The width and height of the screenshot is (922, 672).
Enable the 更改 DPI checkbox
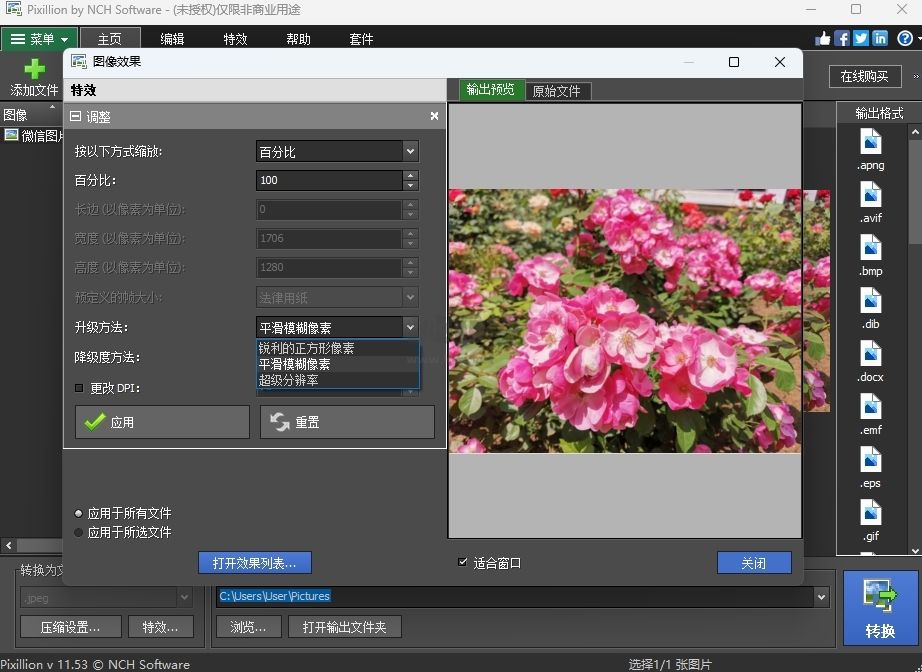(80, 388)
